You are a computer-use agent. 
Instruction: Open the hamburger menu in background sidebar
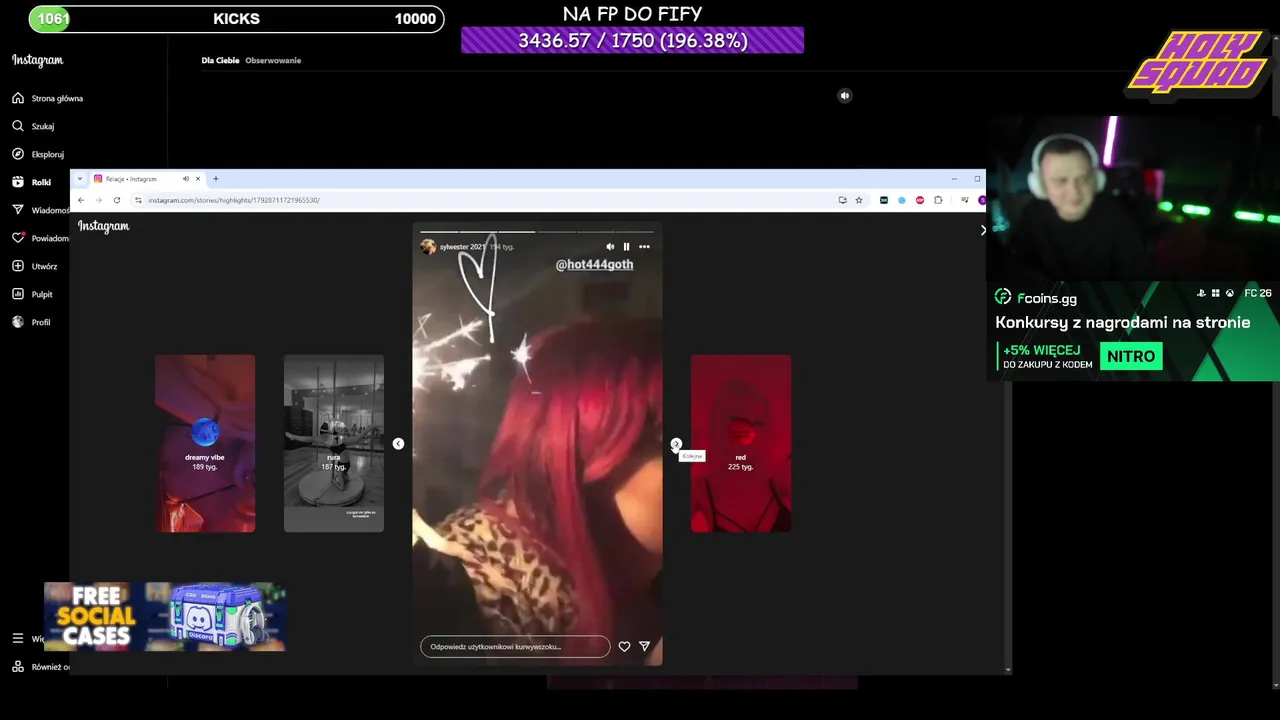[x=18, y=638]
